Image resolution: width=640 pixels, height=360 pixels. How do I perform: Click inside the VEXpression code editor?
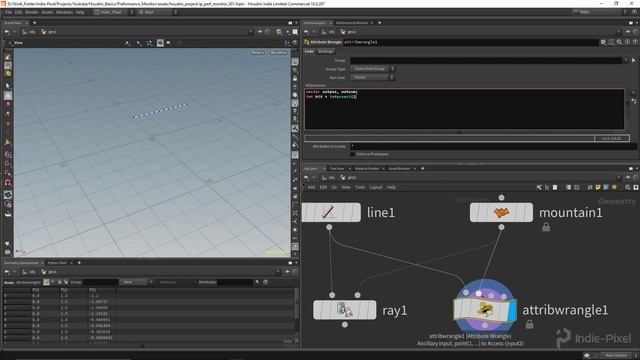tap(464, 109)
